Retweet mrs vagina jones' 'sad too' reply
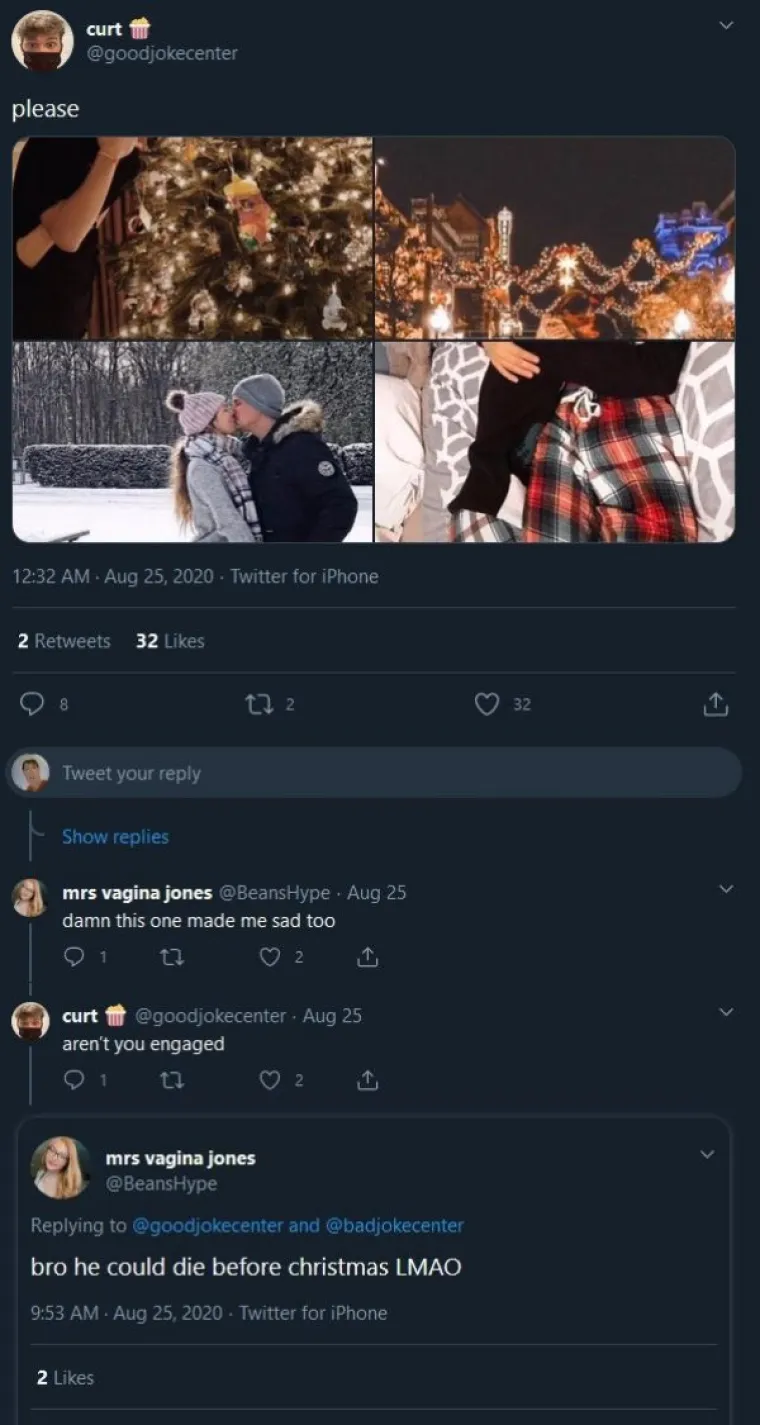Image resolution: width=760 pixels, height=1425 pixels. point(170,957)
